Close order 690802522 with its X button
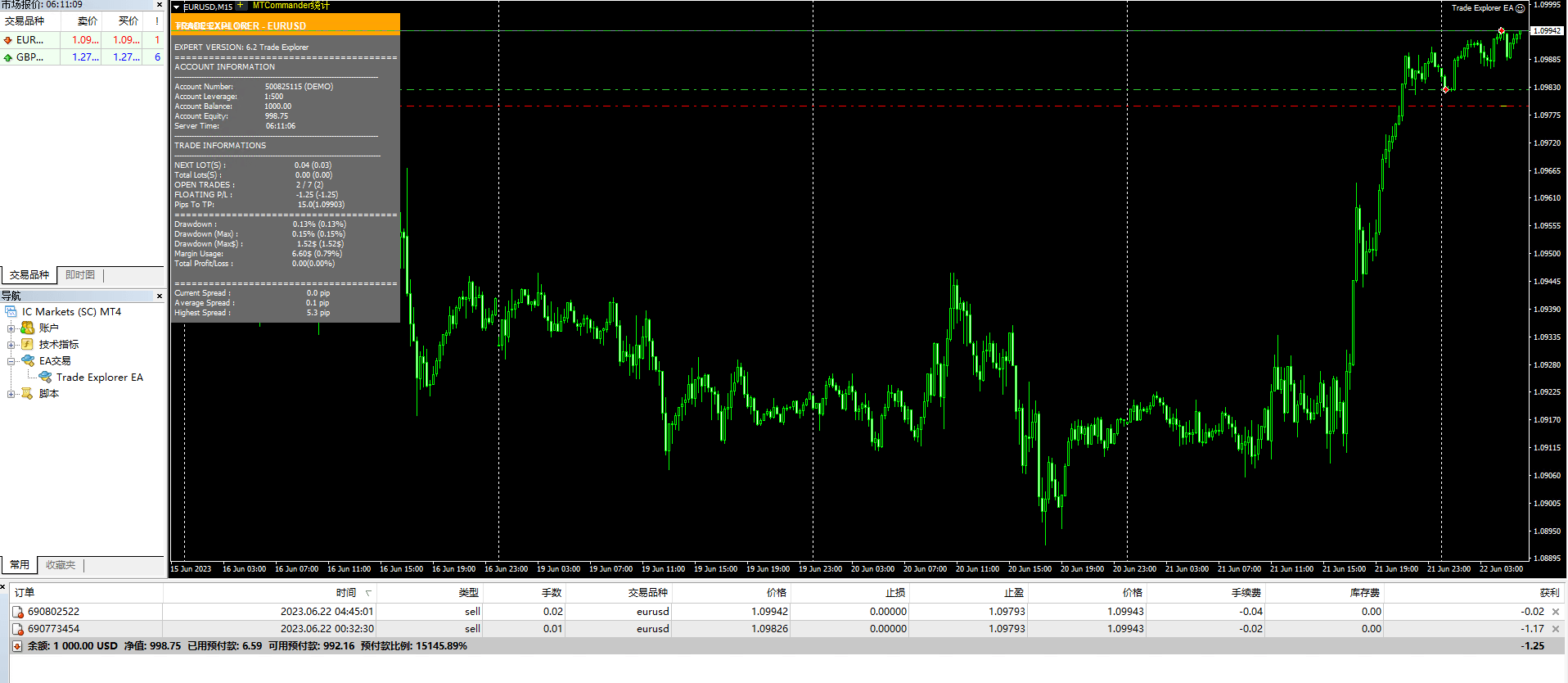Viewport: 1568px width, 683px height. point(1556,612)
